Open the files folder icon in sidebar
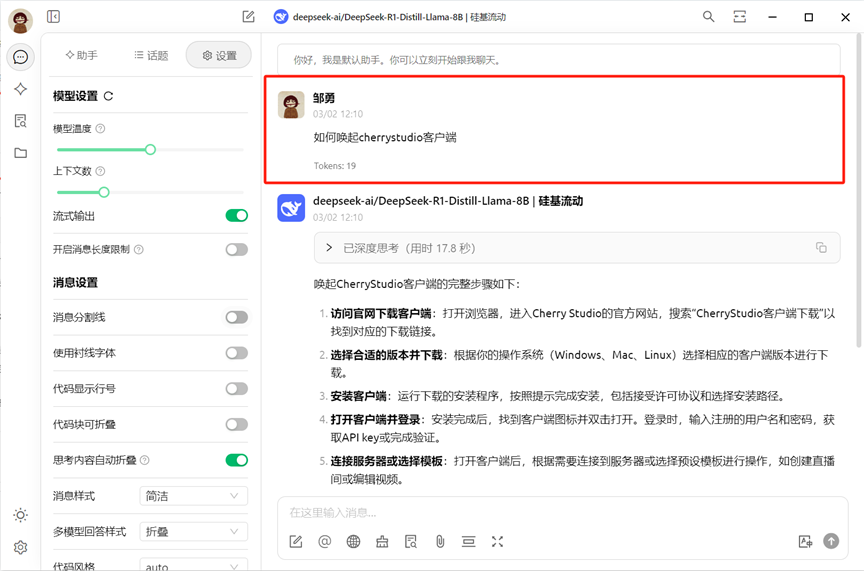864x571 pixels. [20, 153]
